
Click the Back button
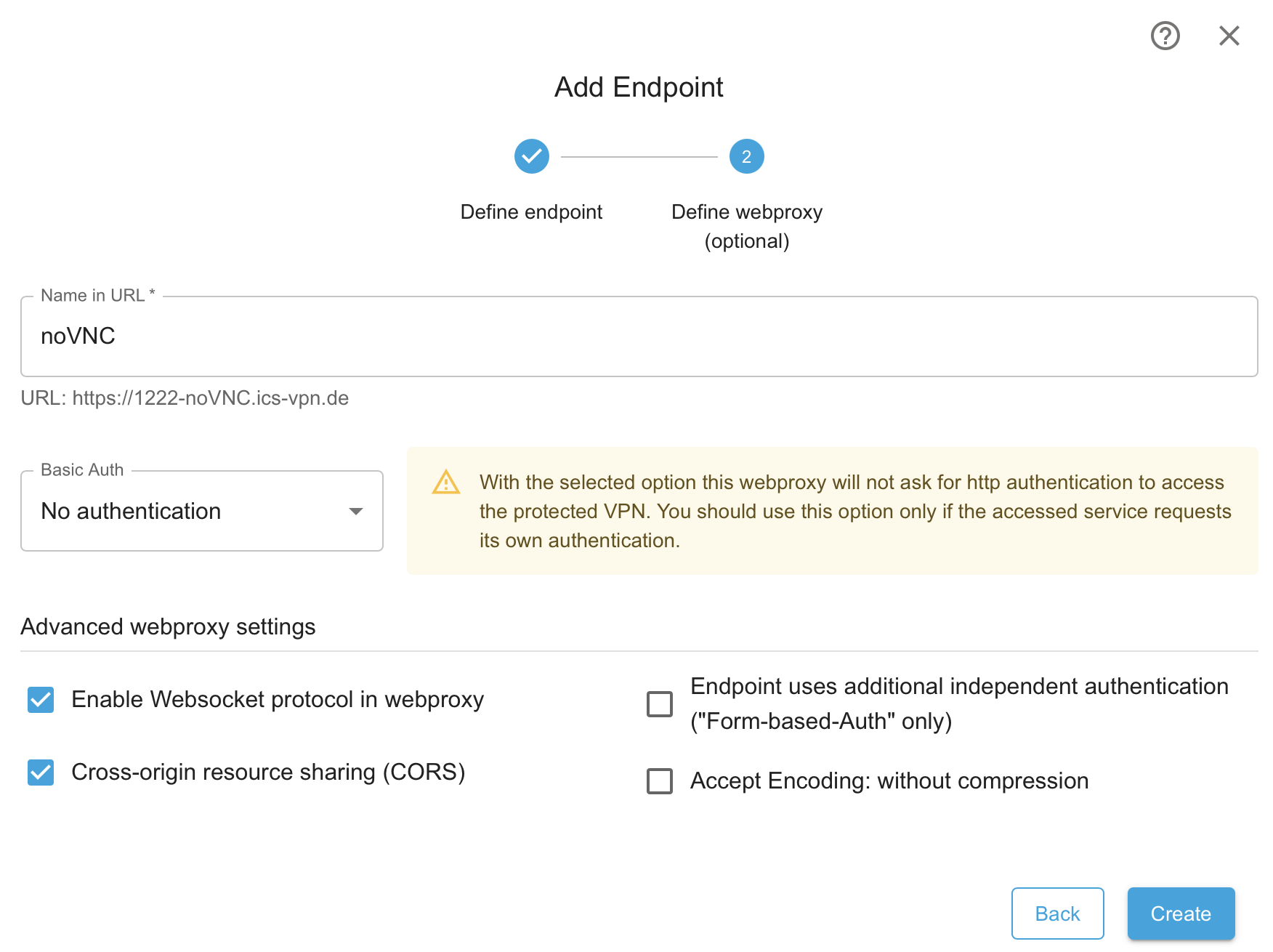[1058, 913]
